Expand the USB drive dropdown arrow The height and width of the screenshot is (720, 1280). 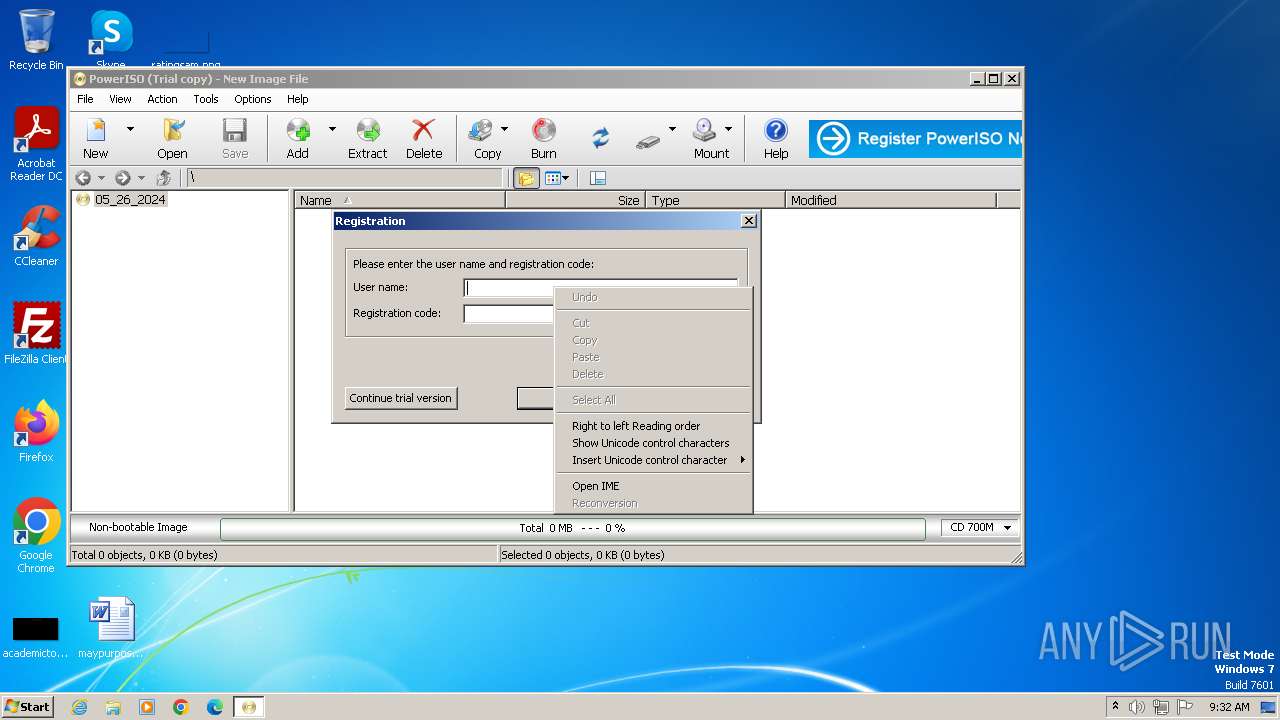click(x=672, y=129)
